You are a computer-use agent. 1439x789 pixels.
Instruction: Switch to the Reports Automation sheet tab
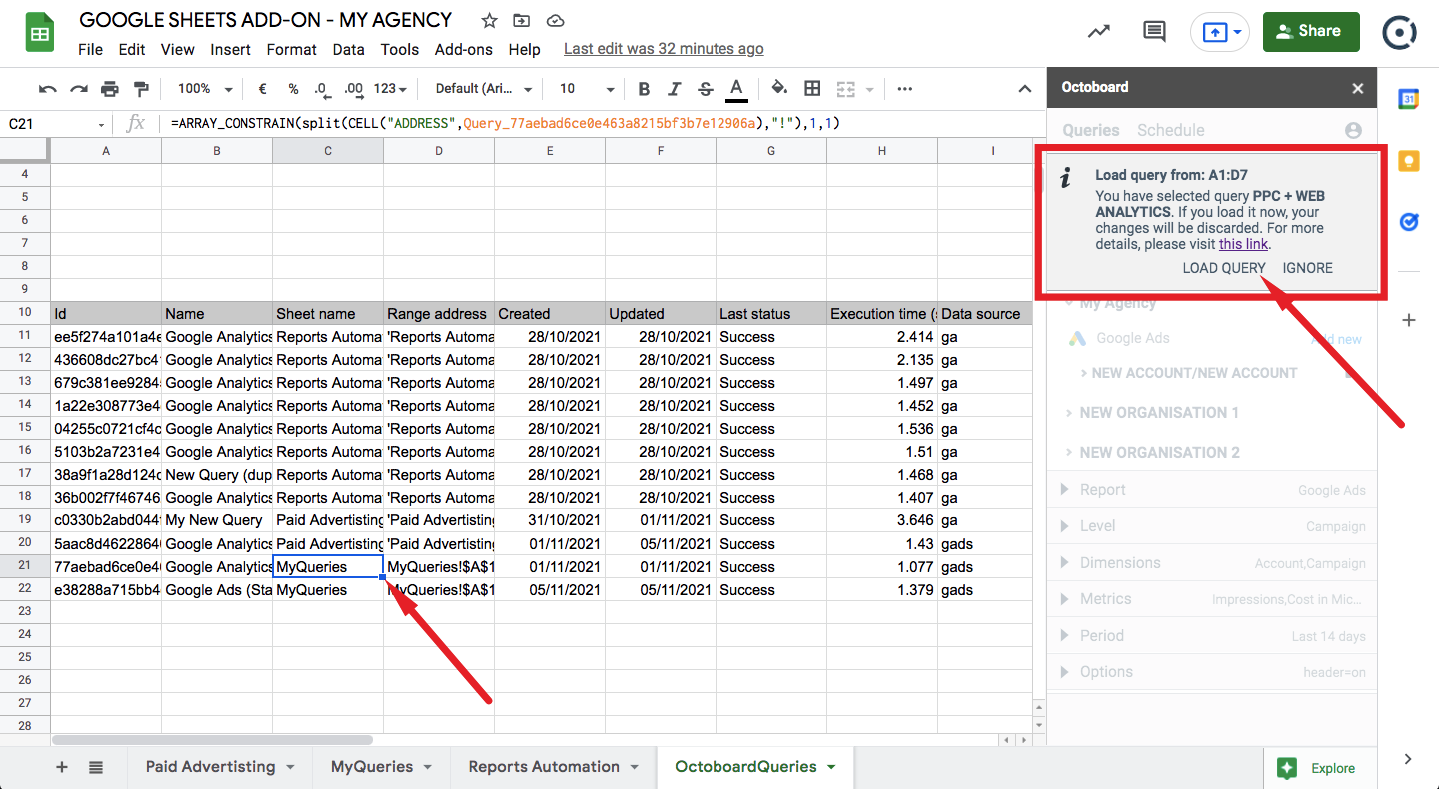coord(554,767)
